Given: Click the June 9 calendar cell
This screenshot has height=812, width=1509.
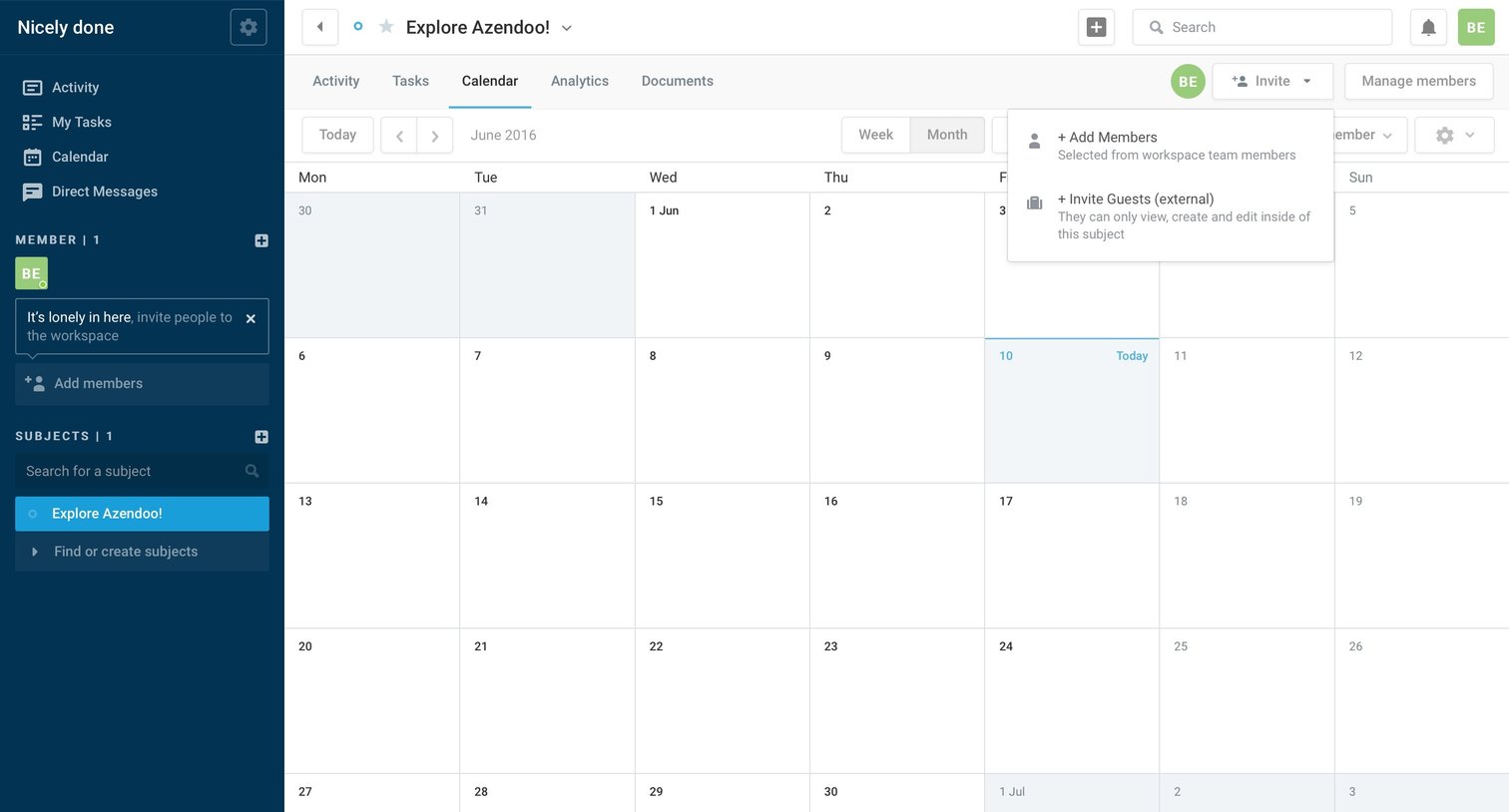Looking at the screenshot, I should pos(897,411).
